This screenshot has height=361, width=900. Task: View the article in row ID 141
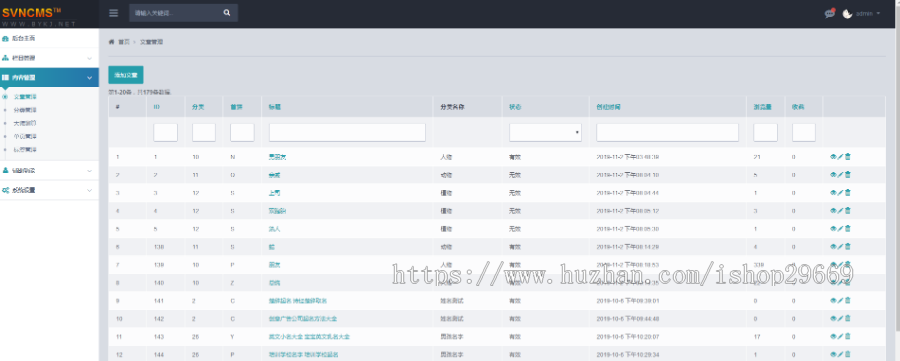click(x=833, y=300)
